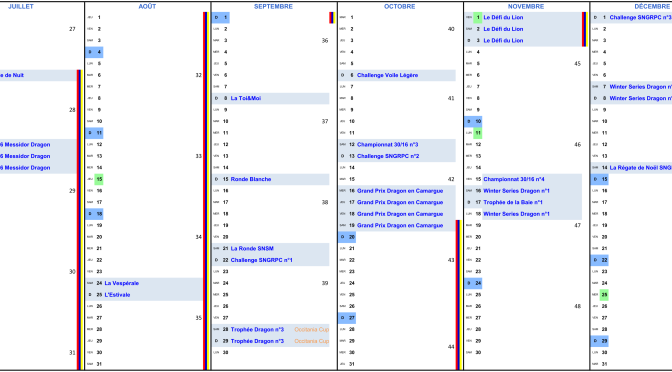The width and height of the screenshot is (672, 372).
Task: Click Le Défi du Lion on November 1
Action: [x=503, y=18]
